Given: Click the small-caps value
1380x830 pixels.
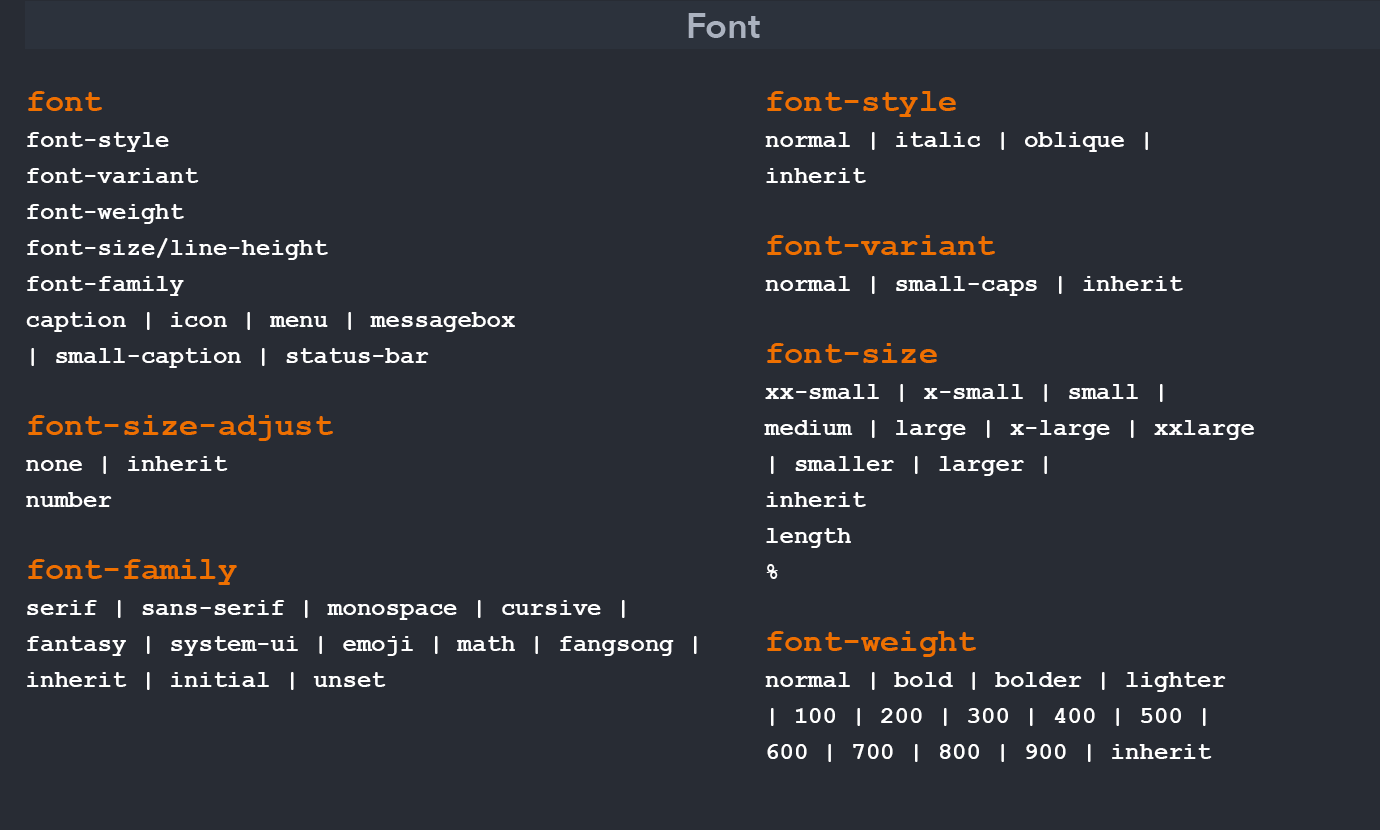Looking at the screenshot, I should (x=966, y=284).
